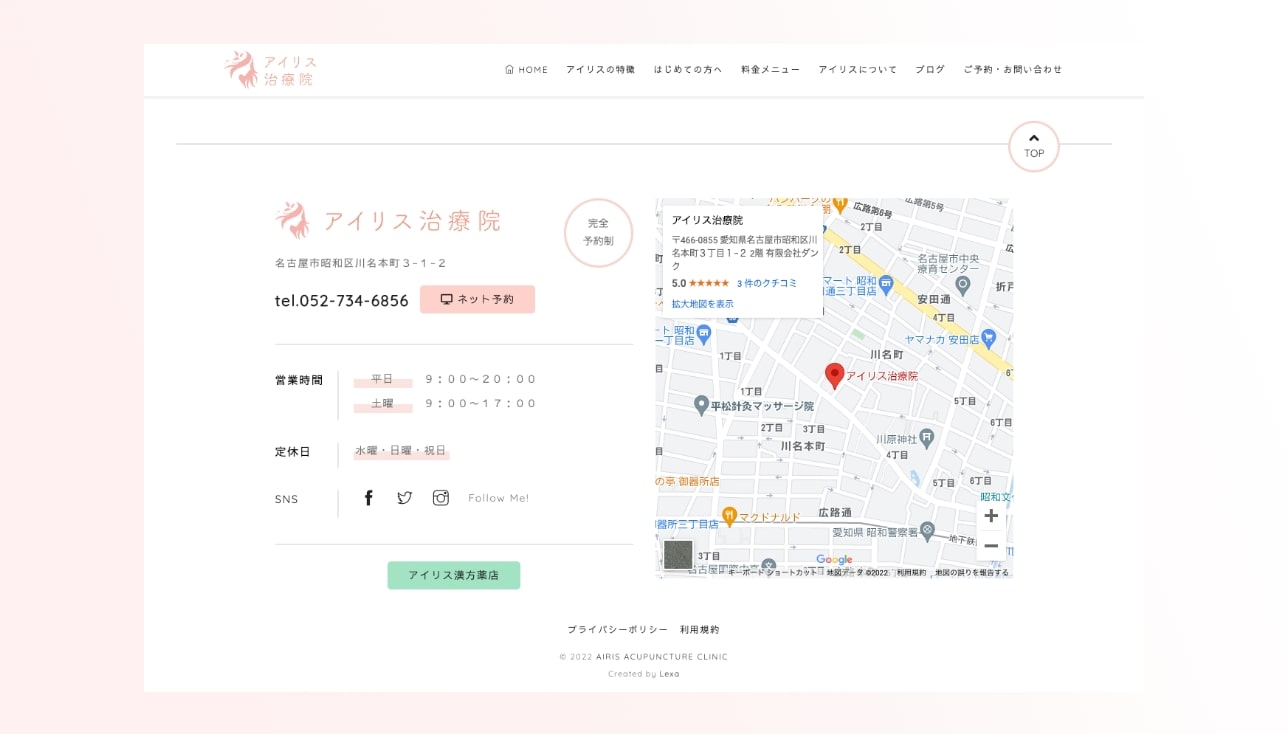Open アイリスの特徴 menu item
Screen dimensions: 1288x734
click(600, 70)
